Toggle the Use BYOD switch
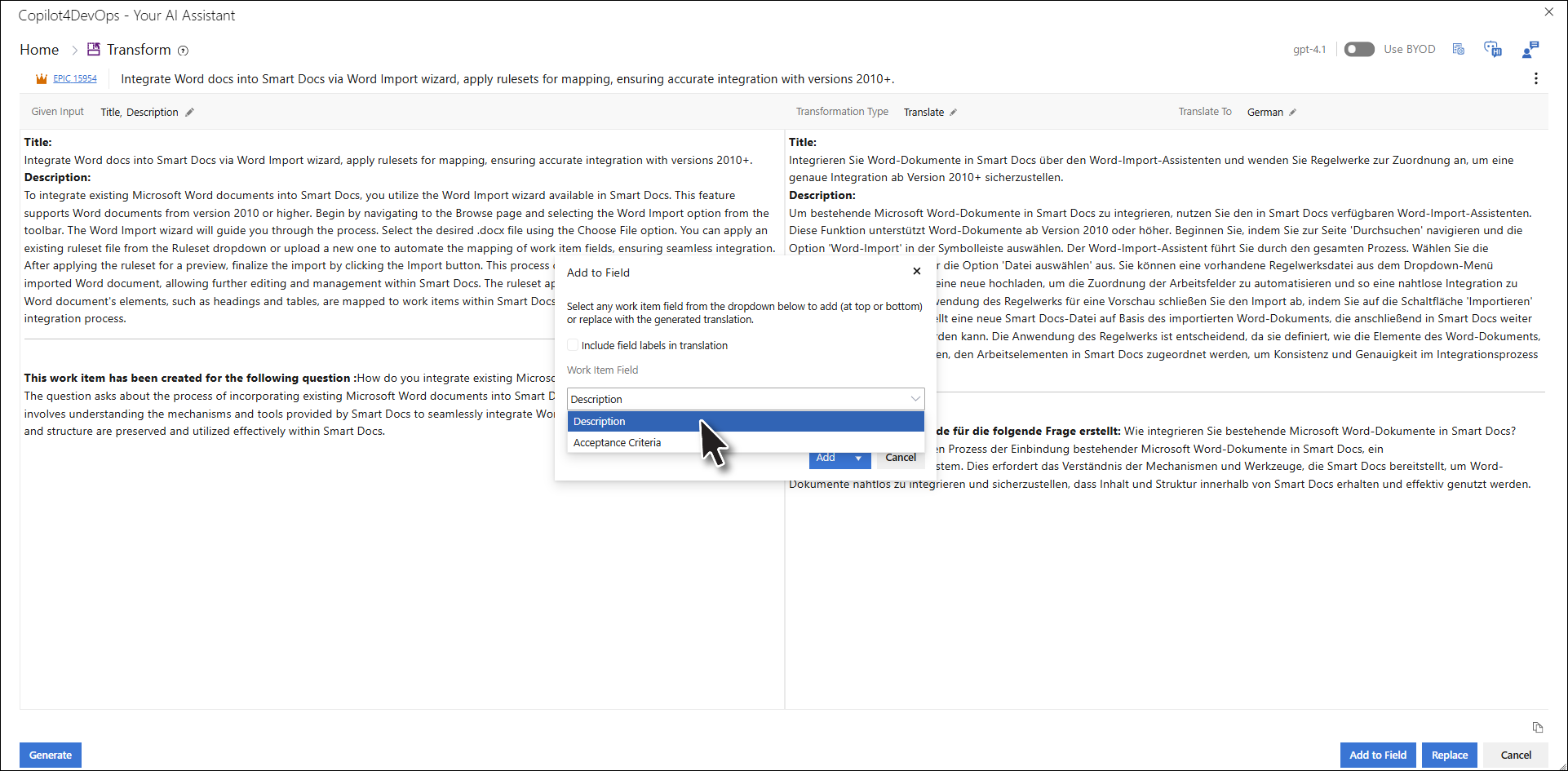 pos(1359,50)
